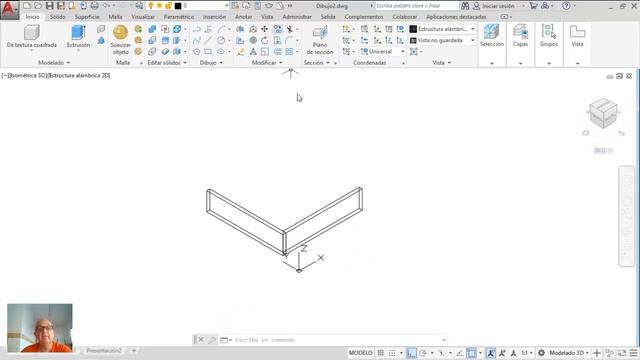Viewport: 640px width, 360px height.
Task: Expand the Modificar panel
Action: [x=267, y=62]
